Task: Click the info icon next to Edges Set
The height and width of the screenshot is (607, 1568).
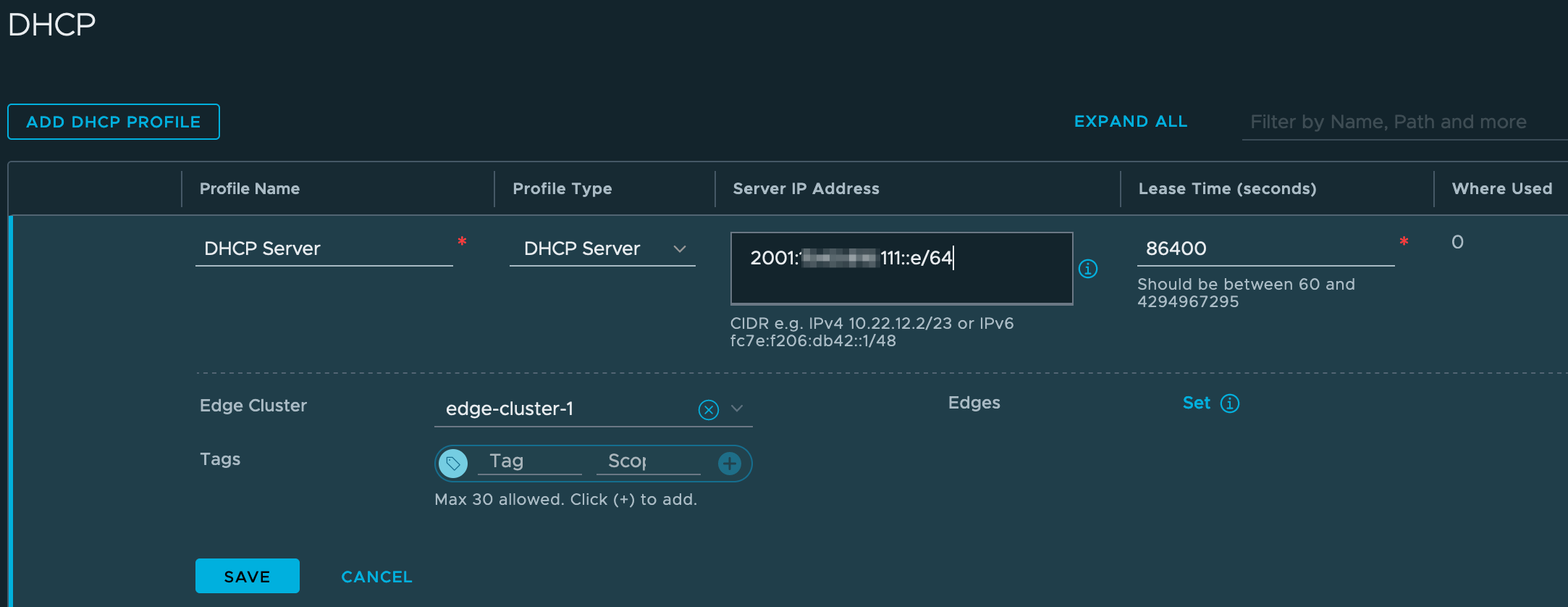Action: (1230, 403)
